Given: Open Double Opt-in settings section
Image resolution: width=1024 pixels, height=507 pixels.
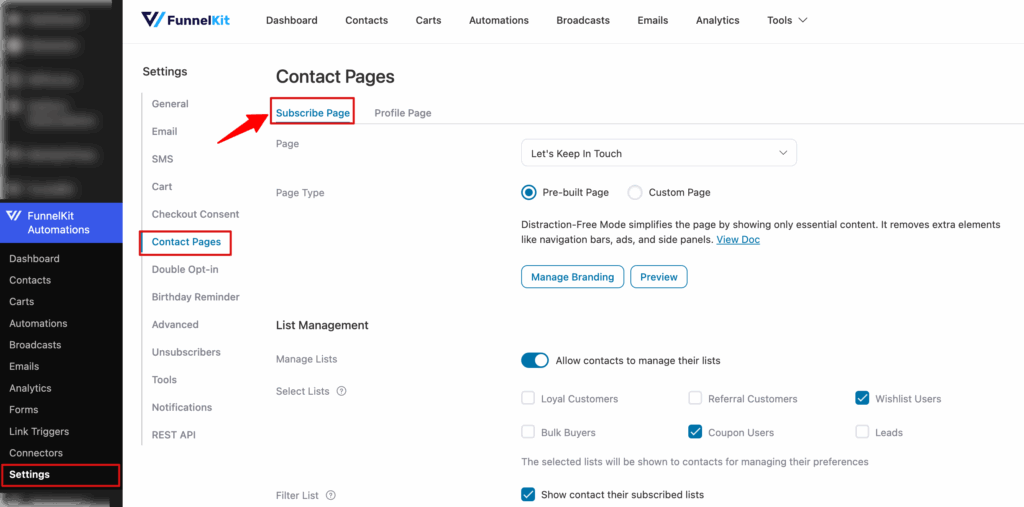Looking at the screenshot, I should [185, 269].
